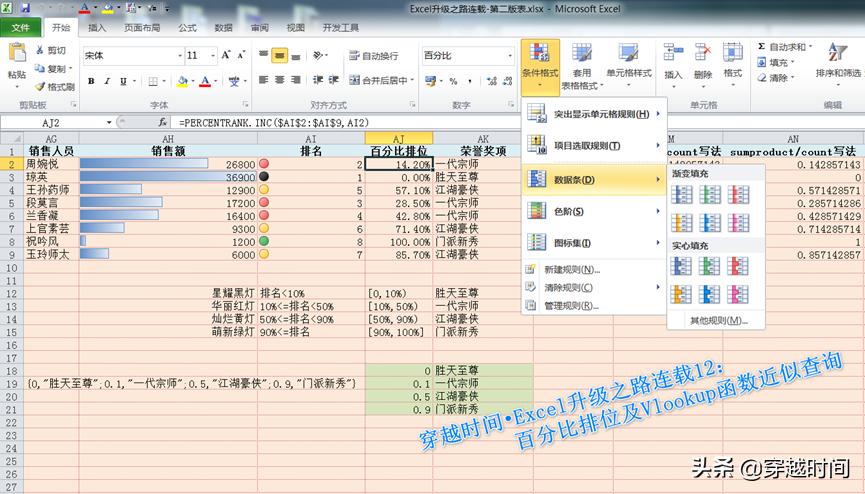
Task: Switch to the Page Layout (页面布局) tab
Action: 142,28
